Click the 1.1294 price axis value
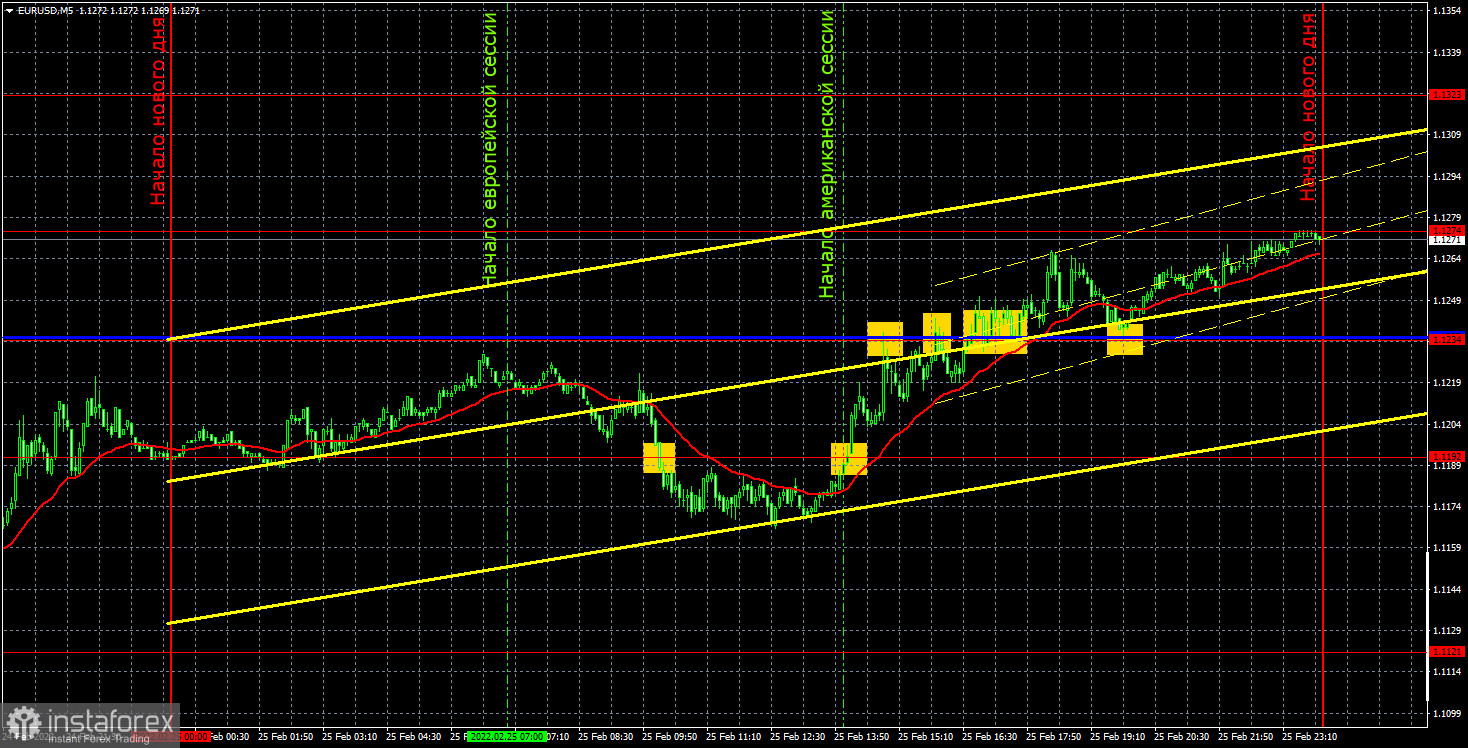Viewport: 1468px width, 748px height. point(1447,176)
